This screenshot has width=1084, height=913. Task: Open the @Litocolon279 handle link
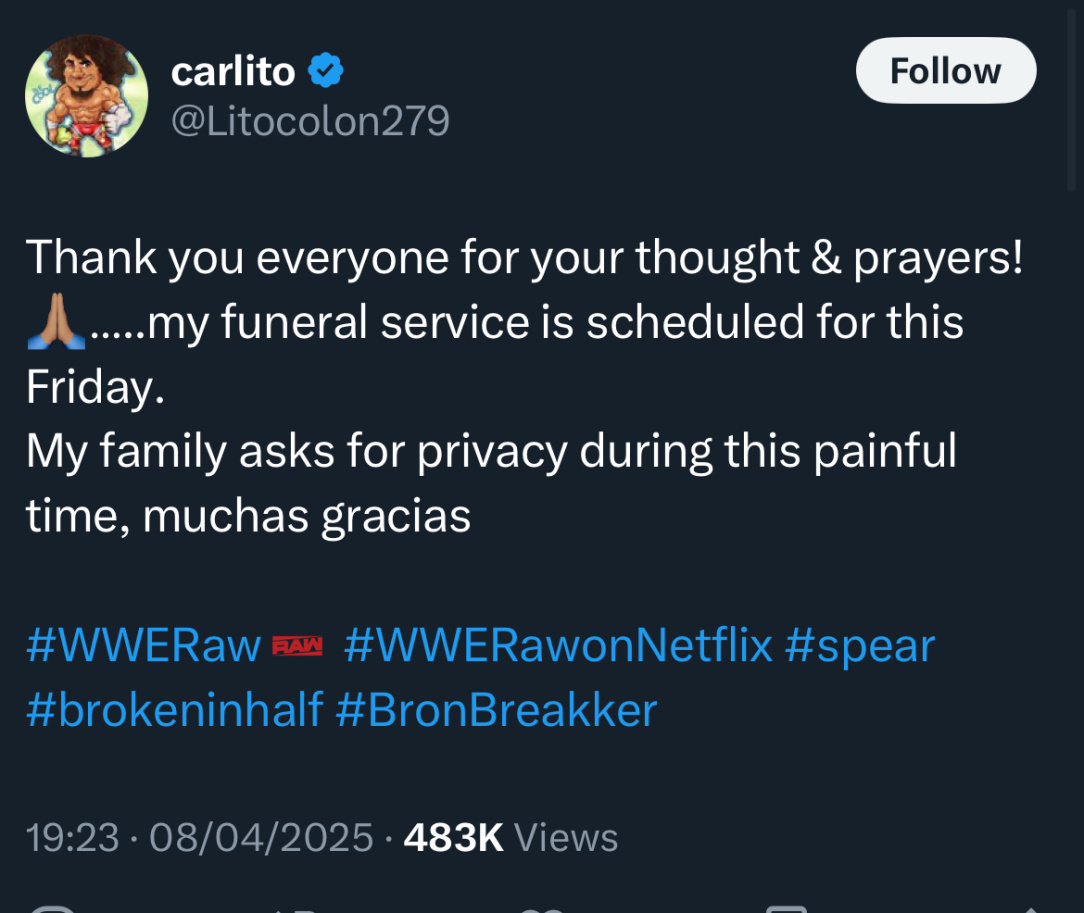pos(310,121)
